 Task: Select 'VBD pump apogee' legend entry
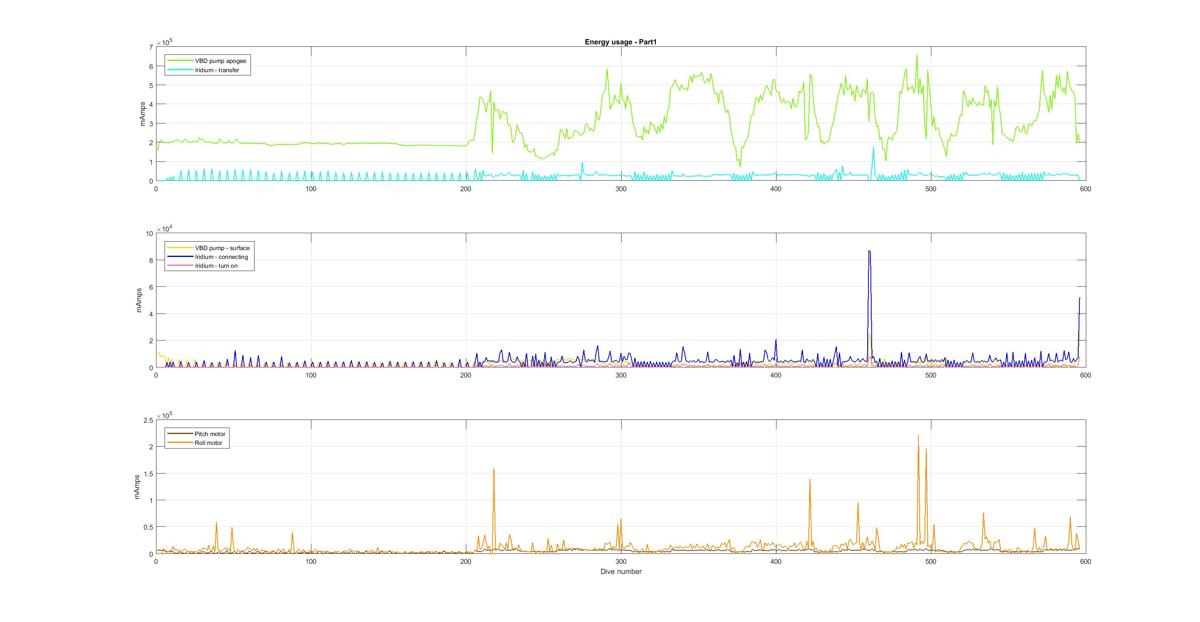222,61
